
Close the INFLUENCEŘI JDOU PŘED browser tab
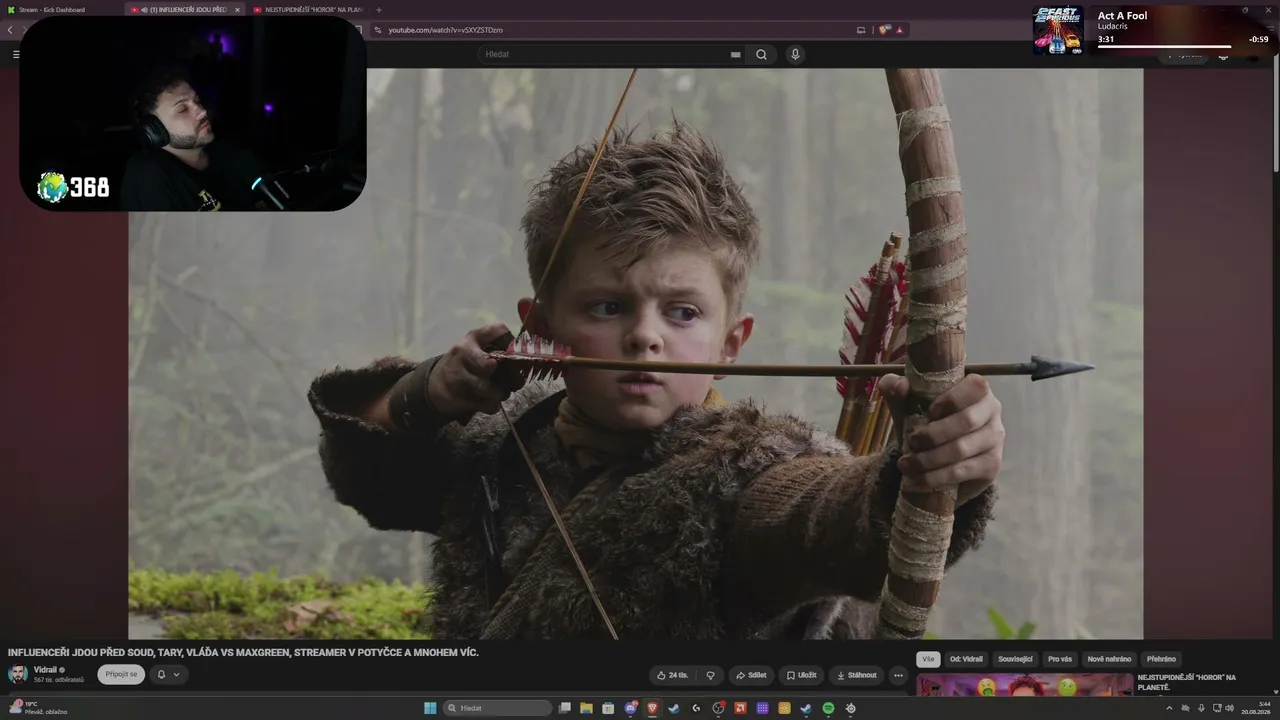(237, 10)
